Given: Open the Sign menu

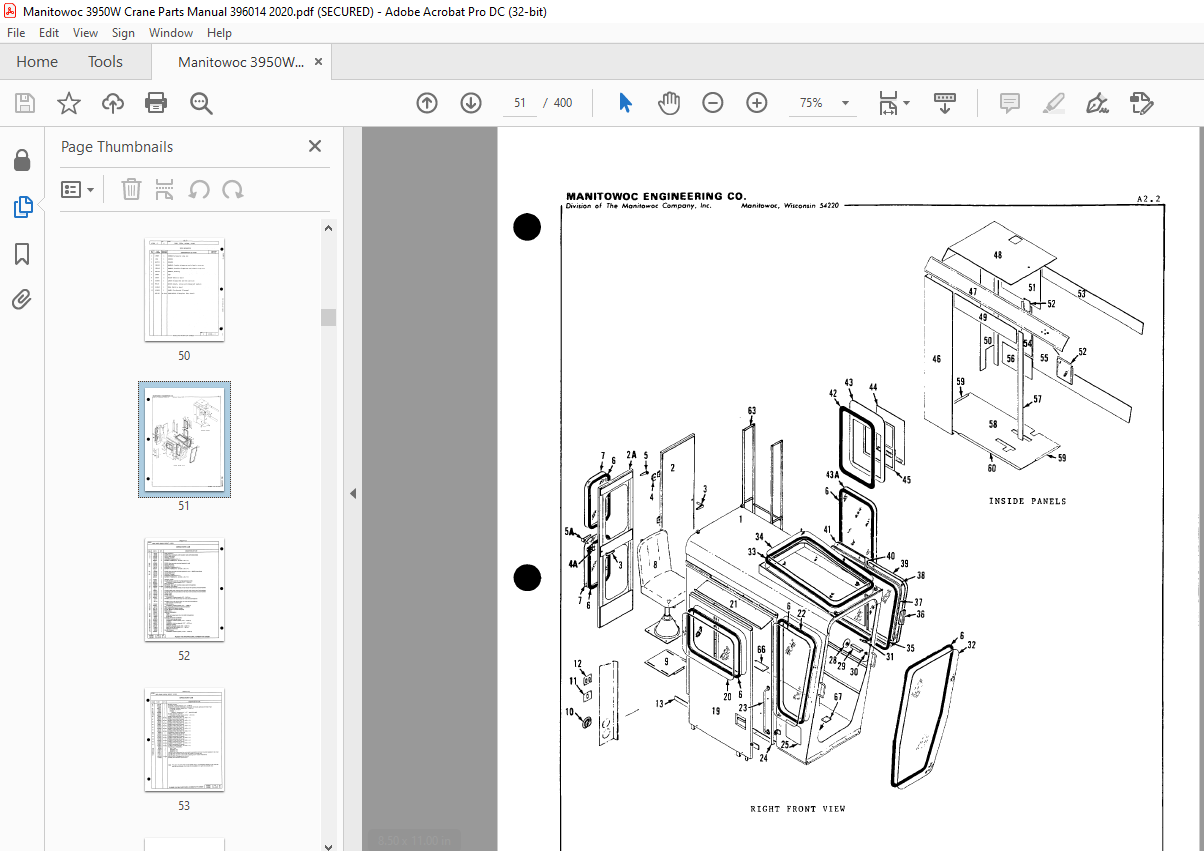Looking at the screenshot, I should pyautogui.click(x=123, y=33).
